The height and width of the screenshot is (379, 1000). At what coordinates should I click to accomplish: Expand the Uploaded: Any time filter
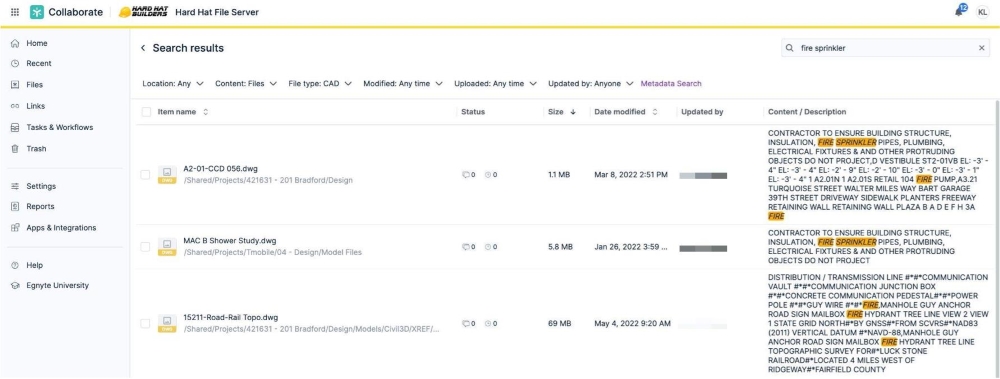496,84
